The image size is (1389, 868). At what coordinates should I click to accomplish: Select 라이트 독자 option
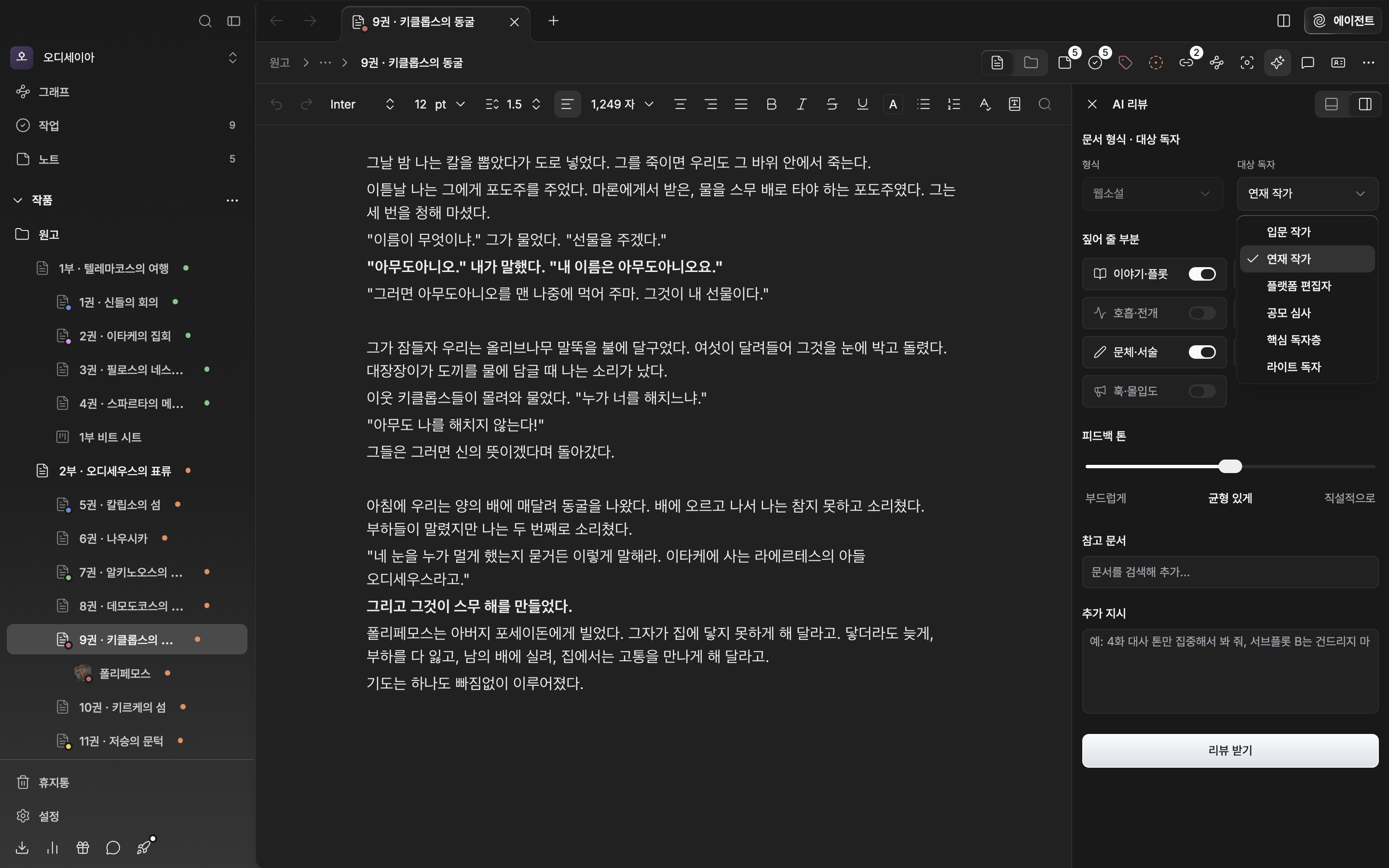(x=1307, y=367)
